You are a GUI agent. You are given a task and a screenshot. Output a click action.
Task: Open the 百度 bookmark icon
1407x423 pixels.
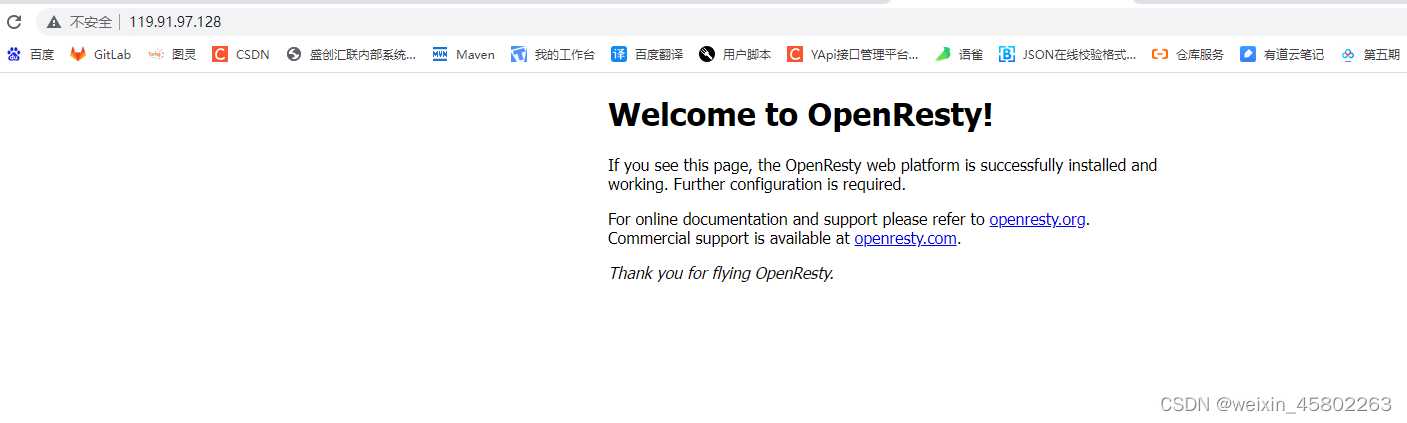point(14,55)
